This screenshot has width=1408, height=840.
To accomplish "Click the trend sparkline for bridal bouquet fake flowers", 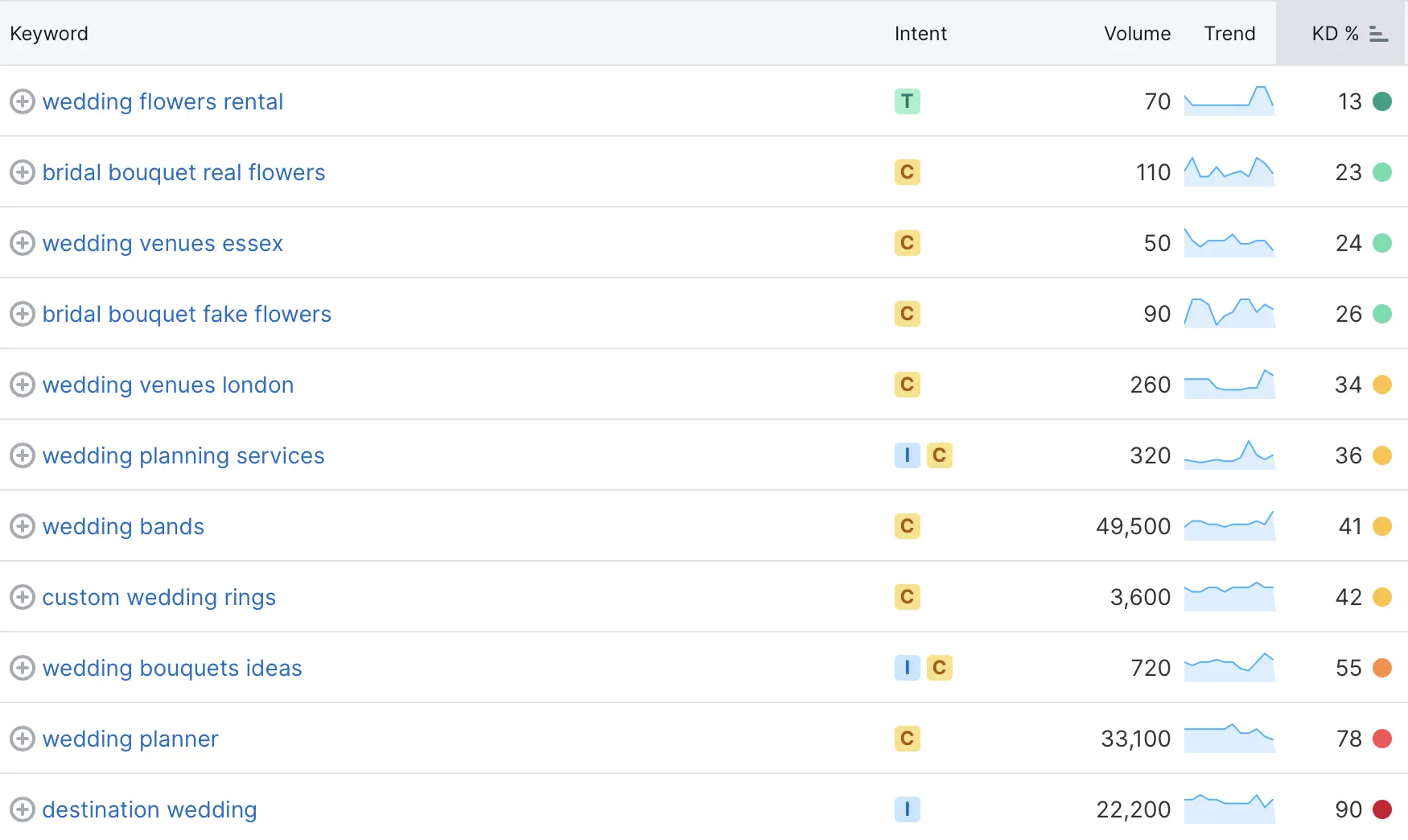I will (1229, 313).
